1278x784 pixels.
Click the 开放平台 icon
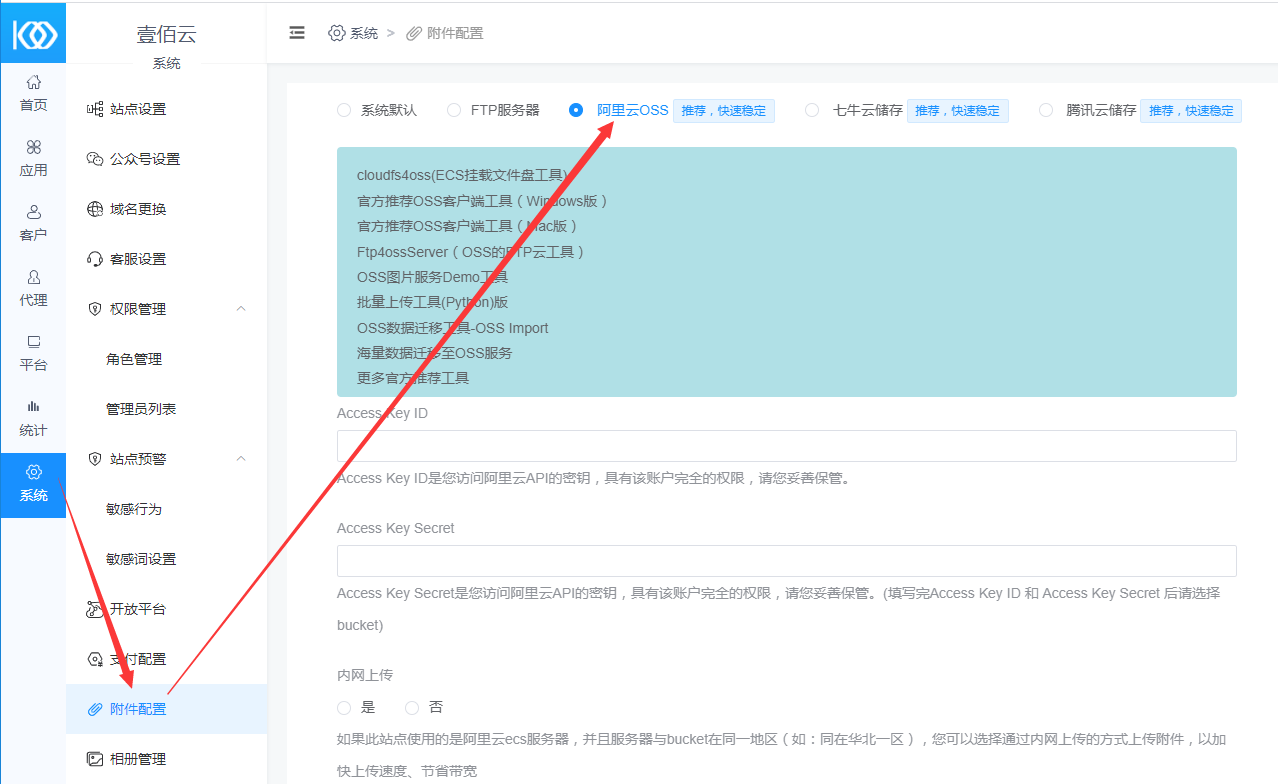tap(95, 609)
